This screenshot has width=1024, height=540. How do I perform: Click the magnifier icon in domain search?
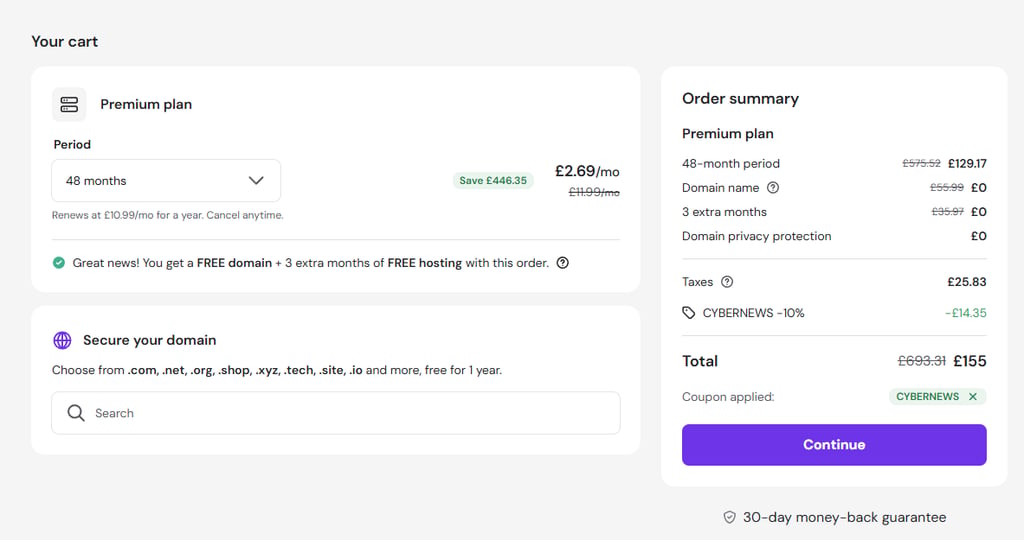76,413
